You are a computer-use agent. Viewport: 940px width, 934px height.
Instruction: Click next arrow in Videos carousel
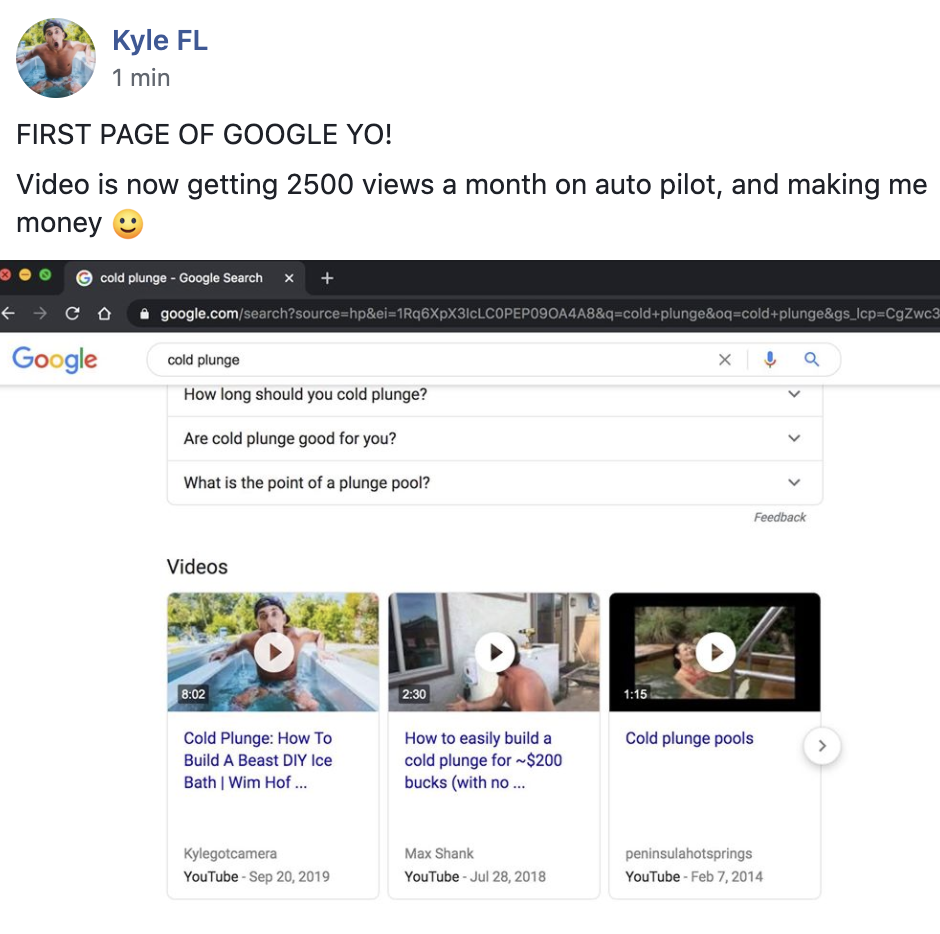pos(822,745)
